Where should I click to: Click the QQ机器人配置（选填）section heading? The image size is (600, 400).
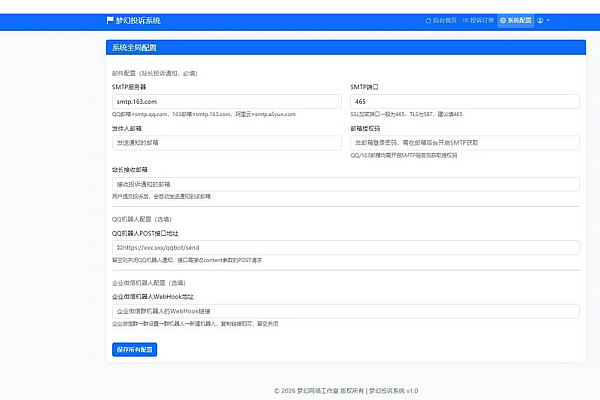click(142, 219)
